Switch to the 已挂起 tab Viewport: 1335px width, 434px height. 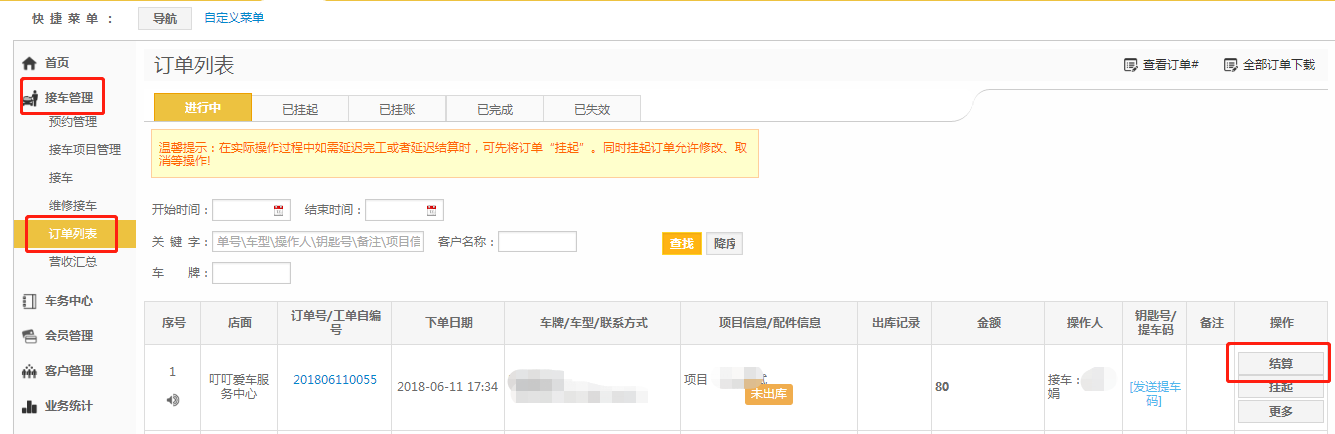(x=299, y=109)
